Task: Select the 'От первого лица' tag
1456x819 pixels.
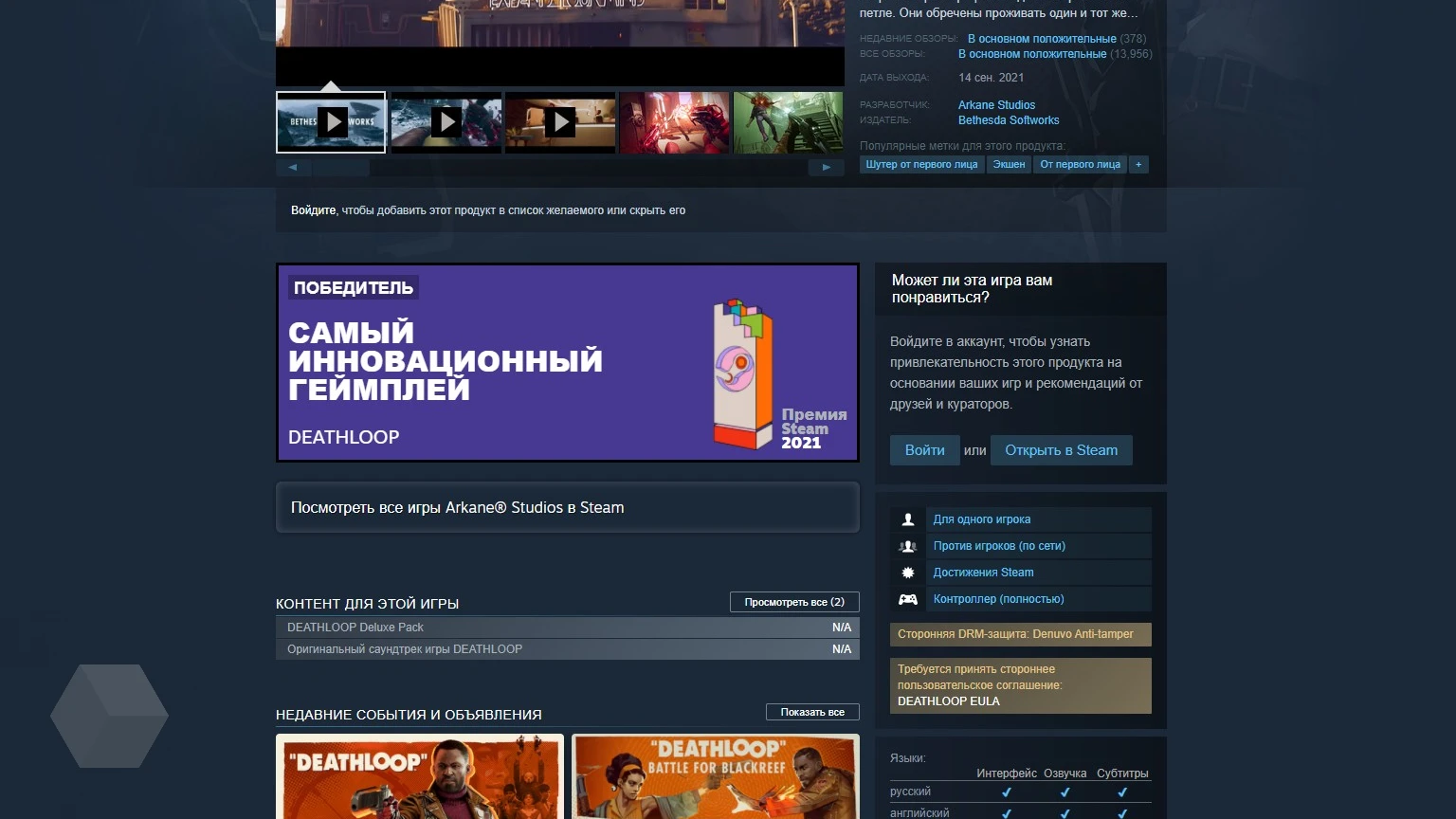Action: (1080, 165)
